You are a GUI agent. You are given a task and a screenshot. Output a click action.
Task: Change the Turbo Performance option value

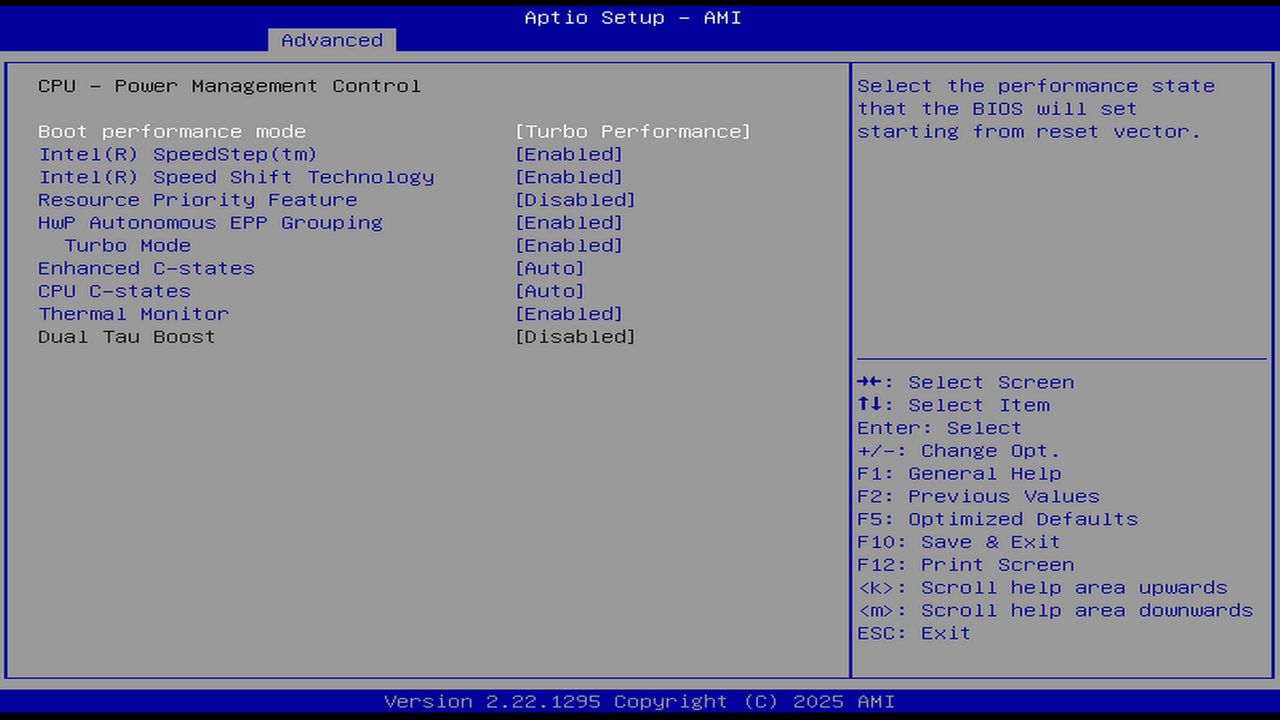(632, 131)
